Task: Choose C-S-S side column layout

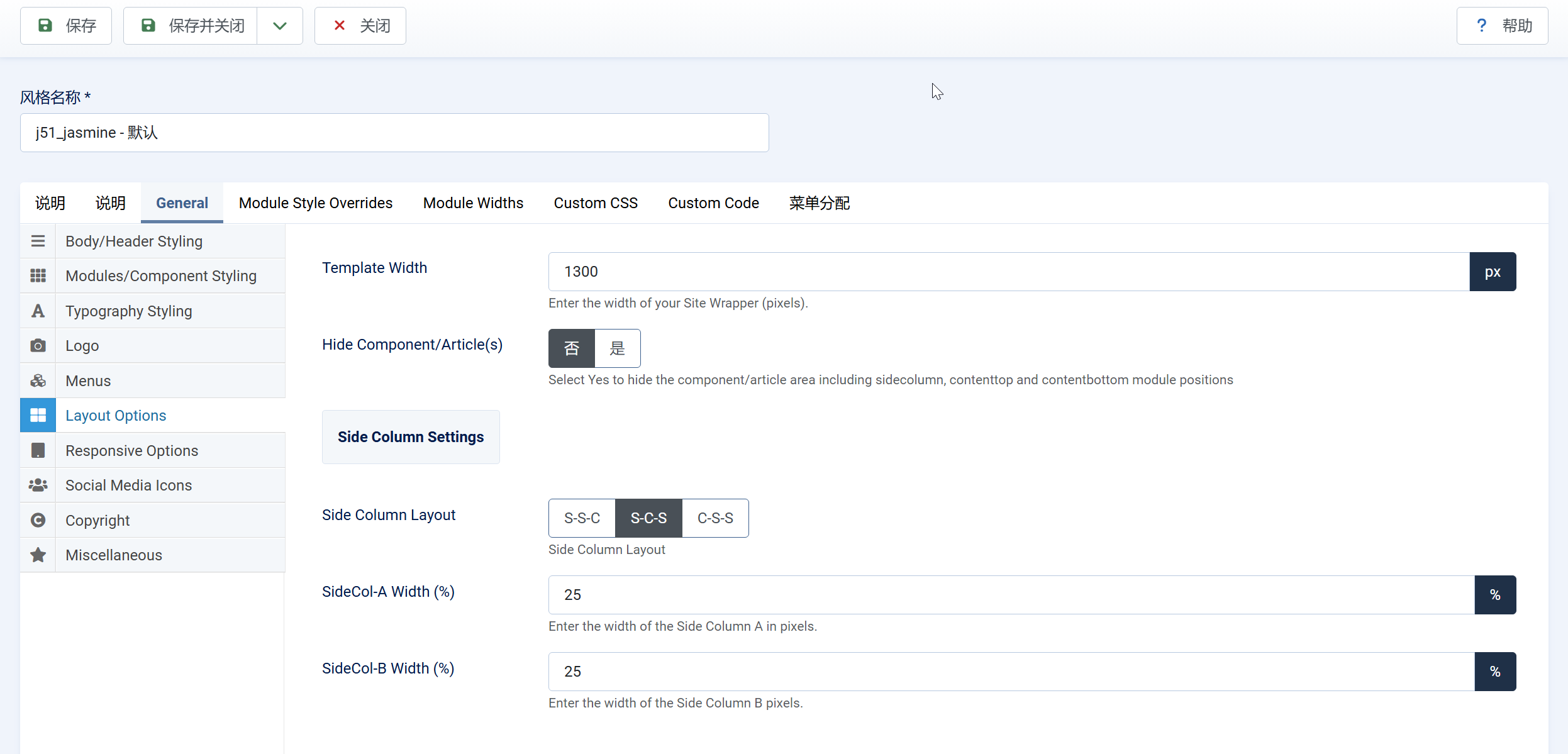Action: point(715,518)
